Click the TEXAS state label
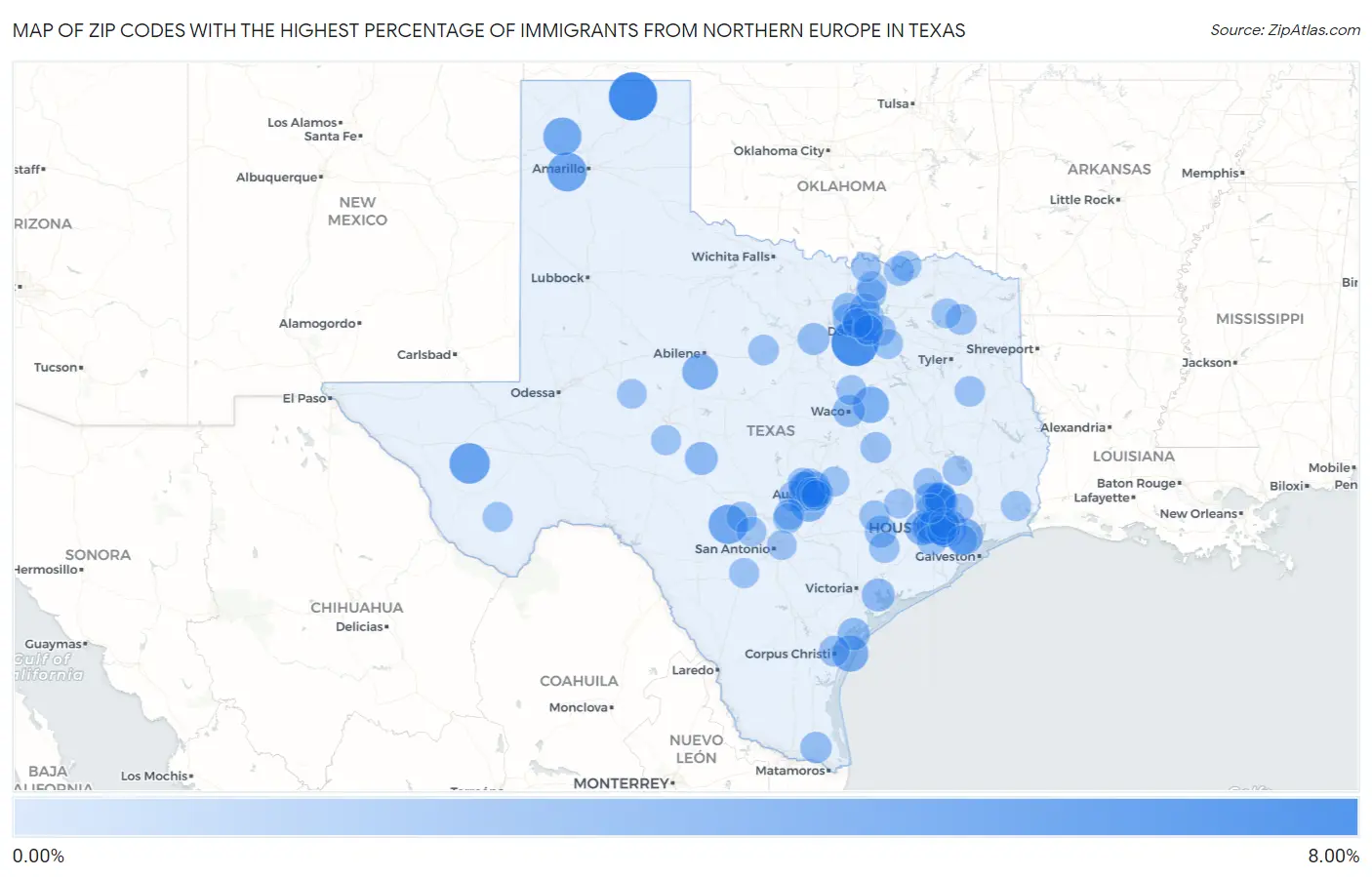1372x877 pixels. click(770, 430)
